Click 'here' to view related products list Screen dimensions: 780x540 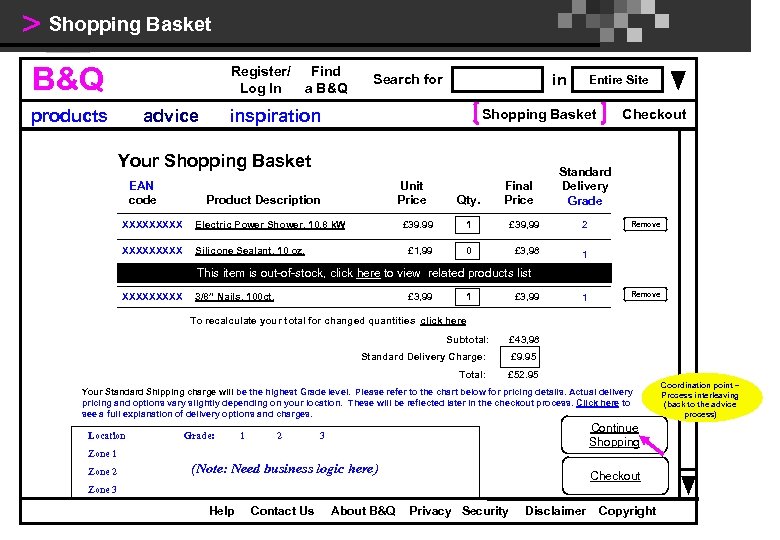[369, 273]
